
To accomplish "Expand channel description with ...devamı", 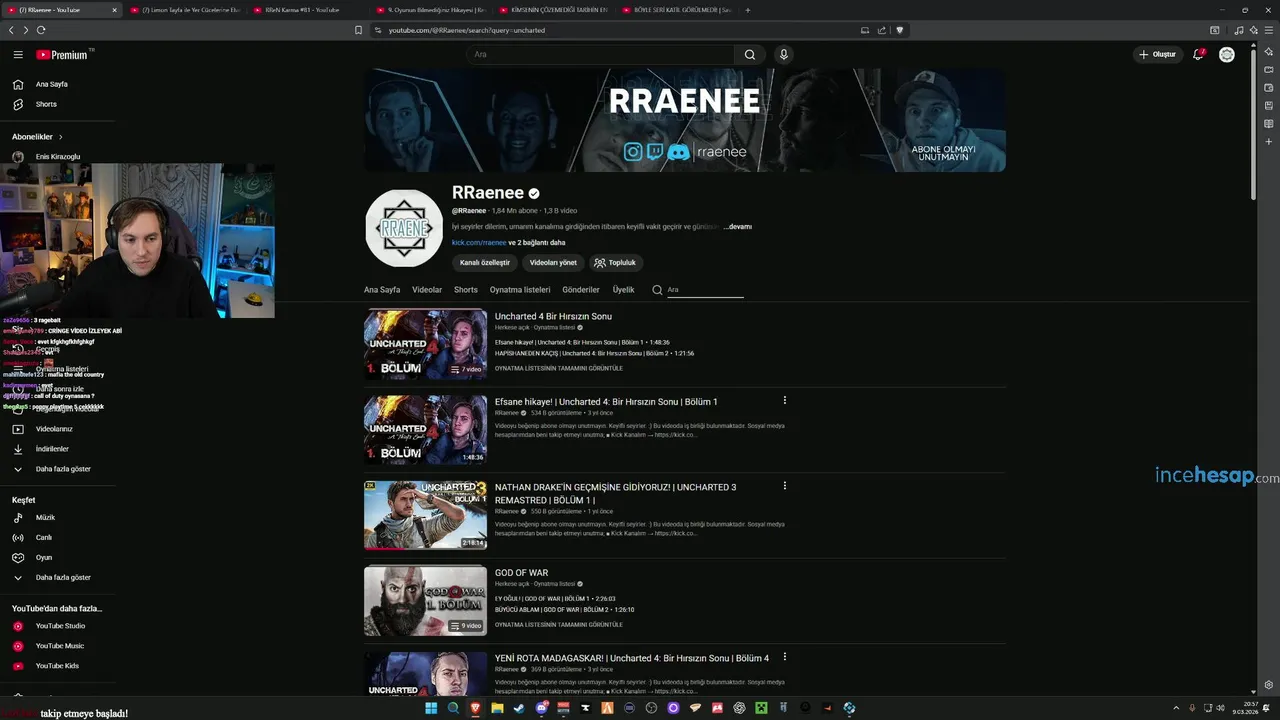I will coord(738,227).
